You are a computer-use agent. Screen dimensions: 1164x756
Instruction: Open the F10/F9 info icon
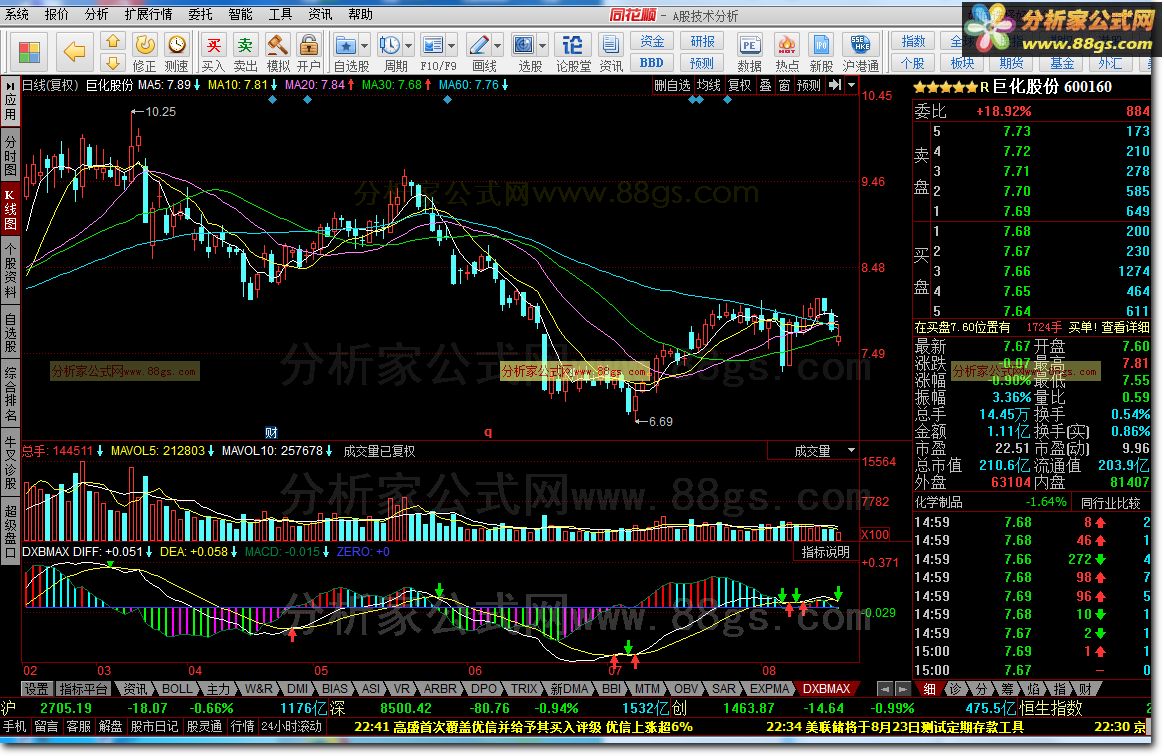pos(433,45)
